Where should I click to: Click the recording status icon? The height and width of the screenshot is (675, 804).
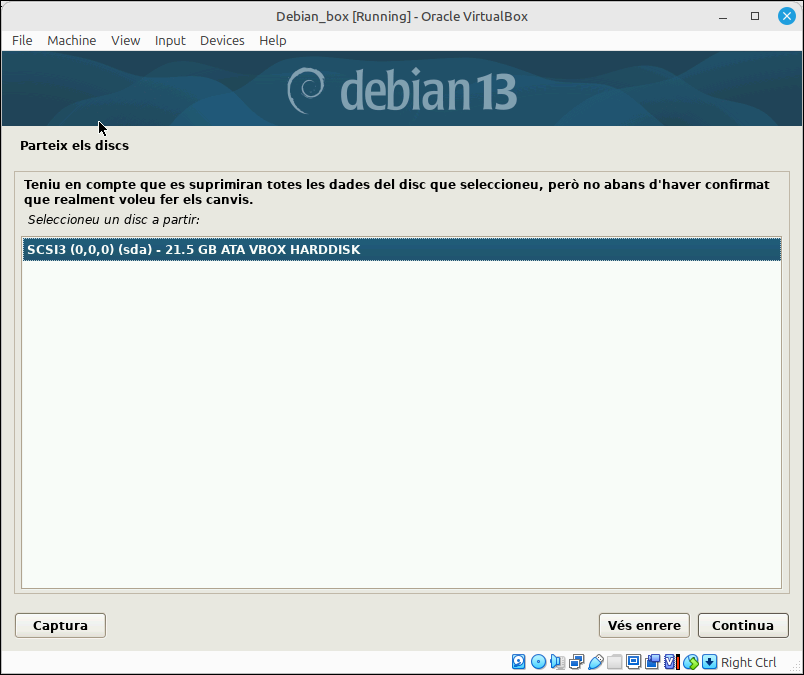coord(652,662)
